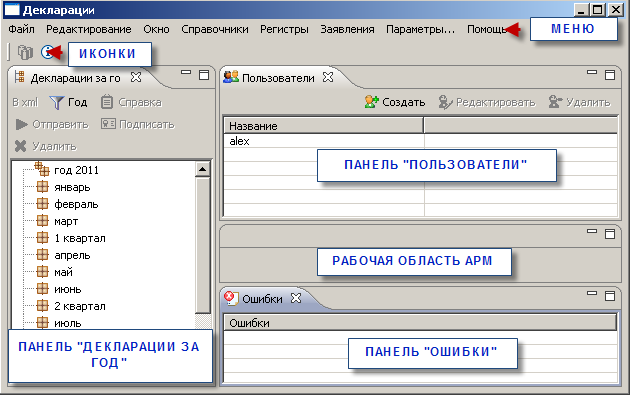Open the Справочники menu
The height and width of the screenshot is (395, 630).
tap(215, 29)
